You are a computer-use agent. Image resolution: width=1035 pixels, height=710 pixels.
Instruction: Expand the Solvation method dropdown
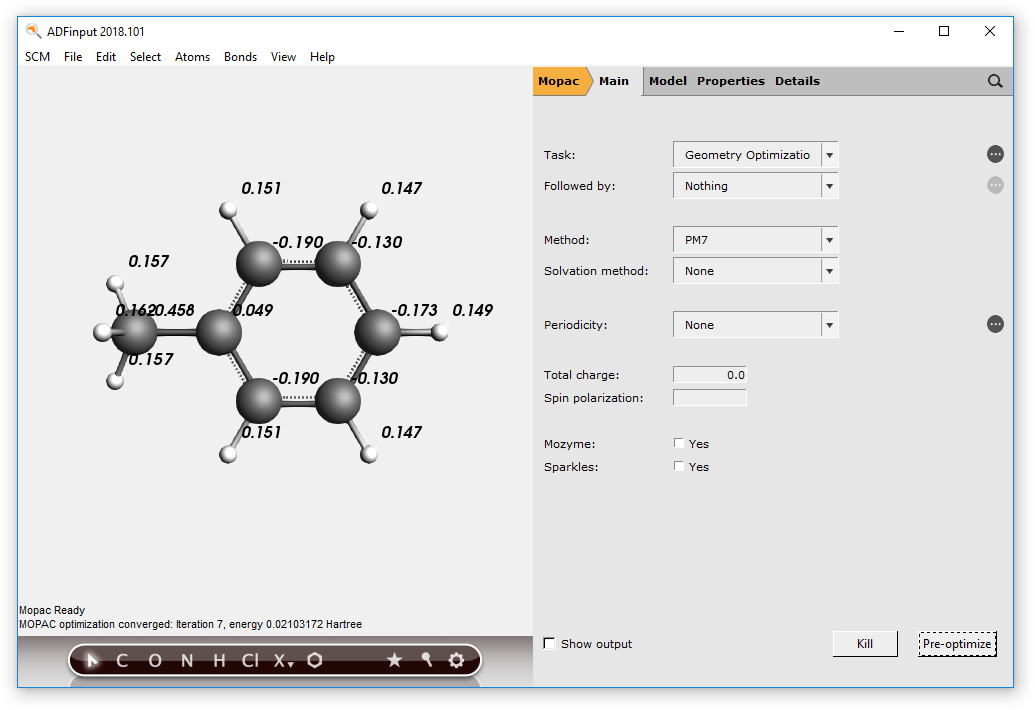coord(755,271)
